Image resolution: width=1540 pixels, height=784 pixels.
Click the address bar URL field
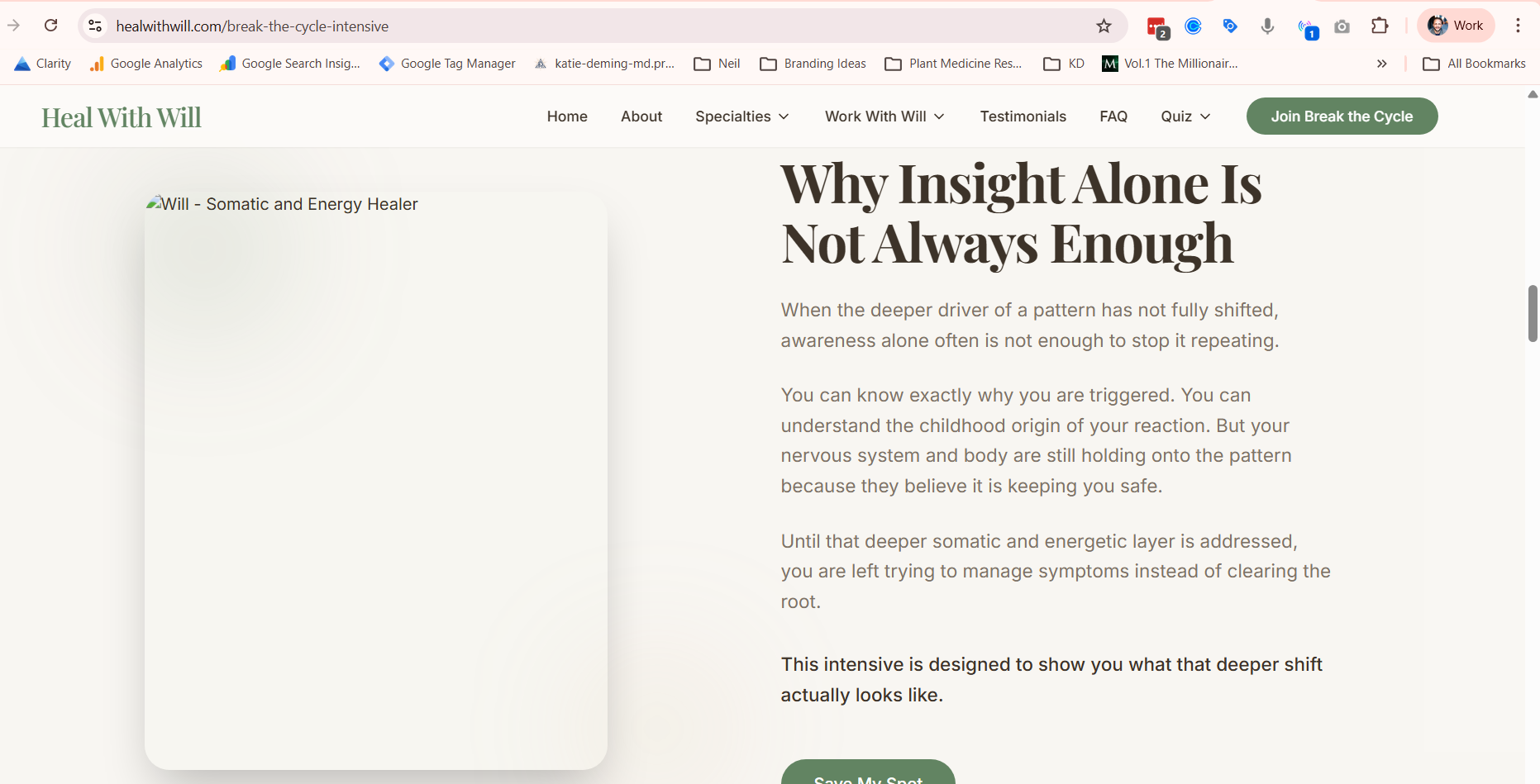(579, 26)
